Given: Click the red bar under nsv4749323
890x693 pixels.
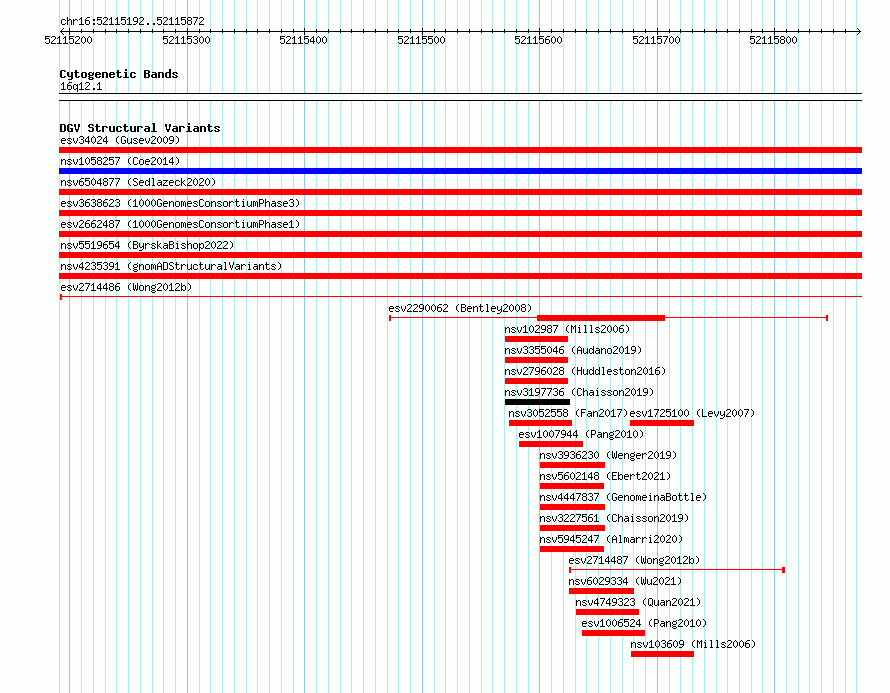Looking at the screenshot, I should (x=607, y=612).
